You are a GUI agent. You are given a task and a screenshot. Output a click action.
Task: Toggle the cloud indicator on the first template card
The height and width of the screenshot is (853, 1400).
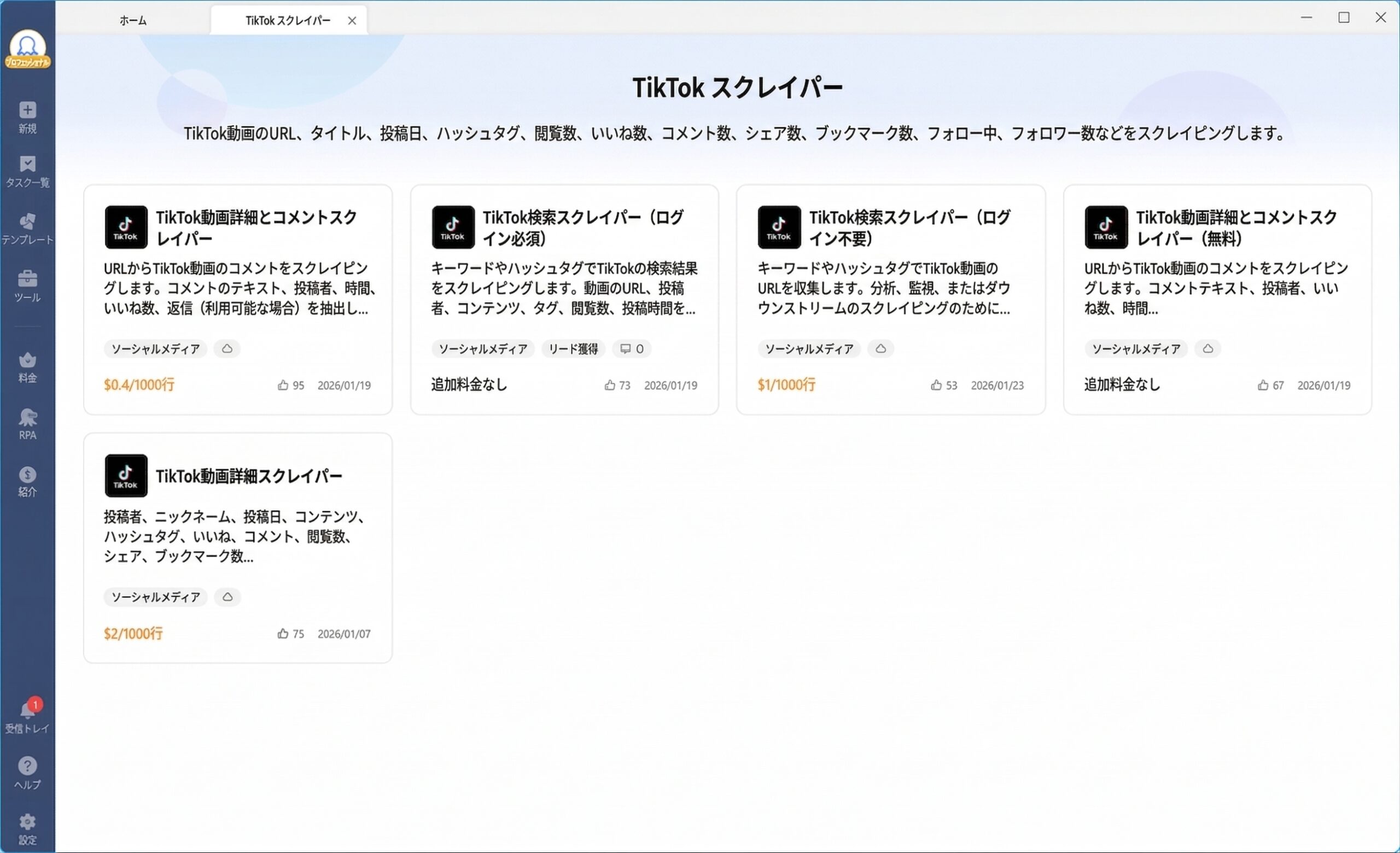click(x=227, y=349)
